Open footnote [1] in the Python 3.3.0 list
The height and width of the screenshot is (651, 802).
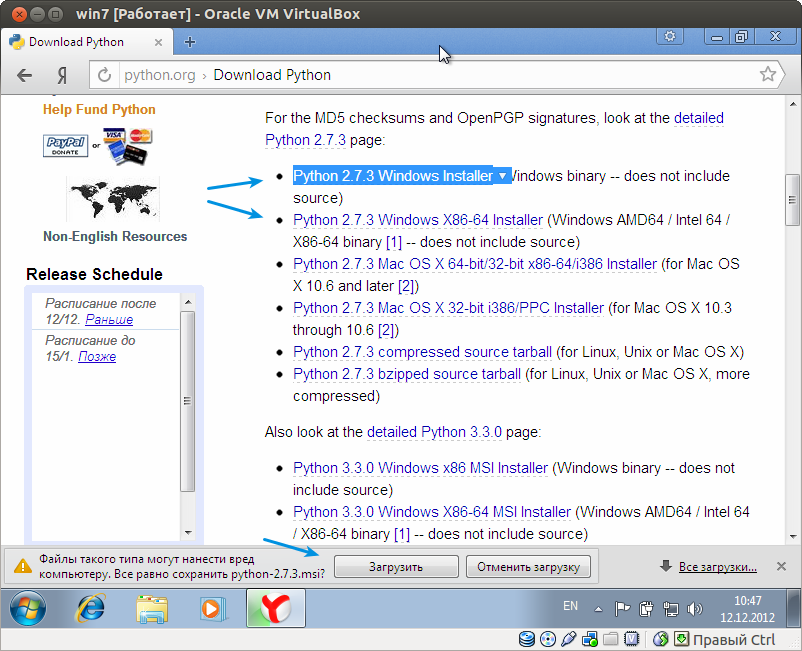coord(402,534)
